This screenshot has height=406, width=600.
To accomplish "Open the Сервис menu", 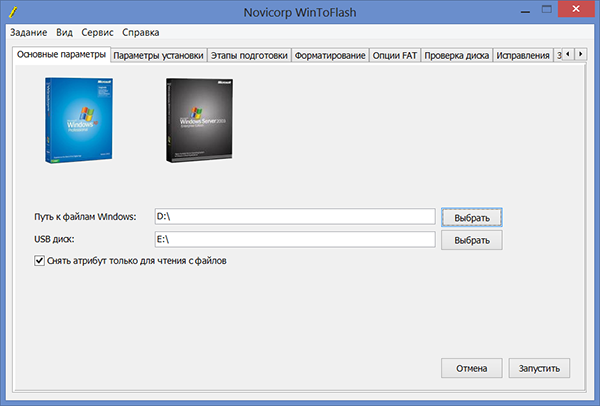I will click(x=97, y=33).
